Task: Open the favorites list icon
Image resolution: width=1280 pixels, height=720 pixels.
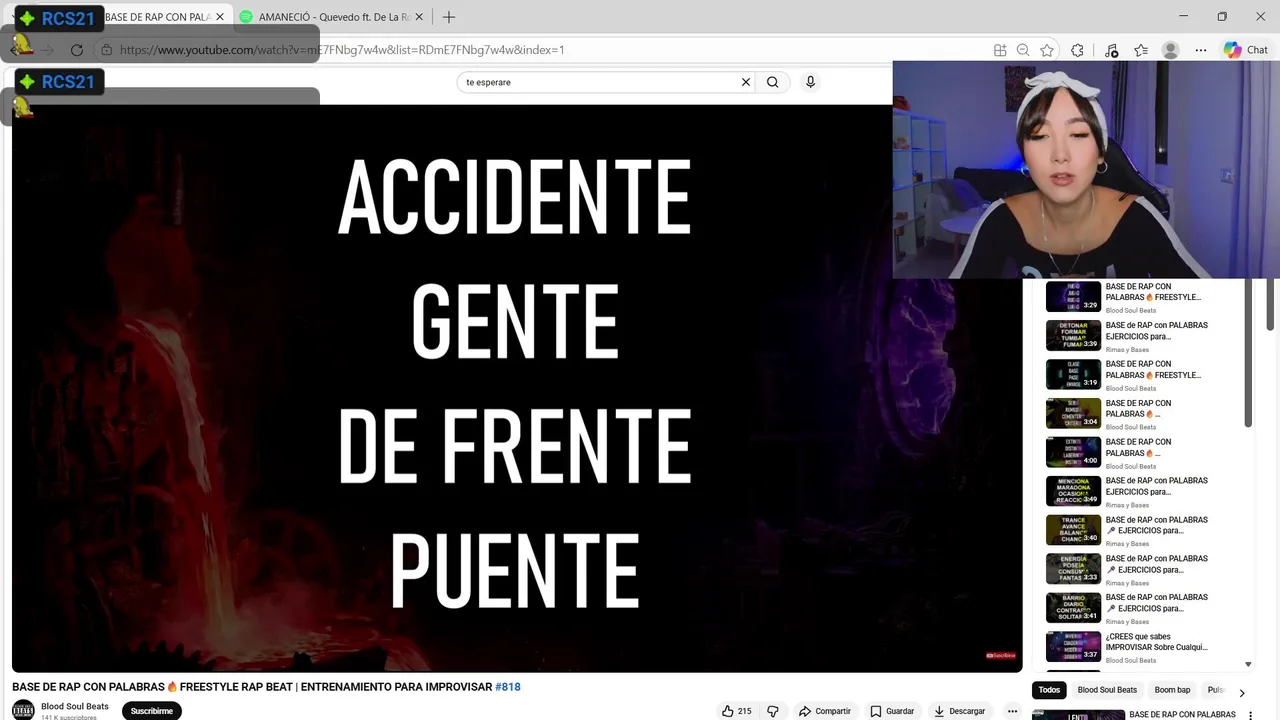Action: click(x=1141, y=50)
